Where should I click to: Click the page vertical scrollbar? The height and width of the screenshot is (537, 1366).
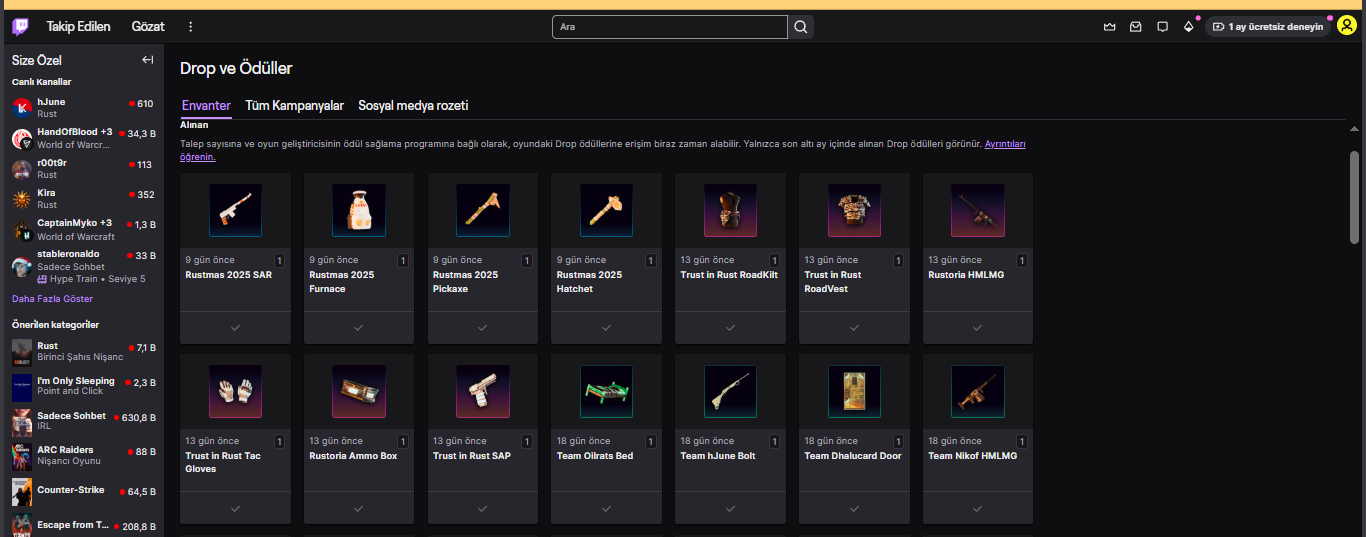coord(1355,196)
